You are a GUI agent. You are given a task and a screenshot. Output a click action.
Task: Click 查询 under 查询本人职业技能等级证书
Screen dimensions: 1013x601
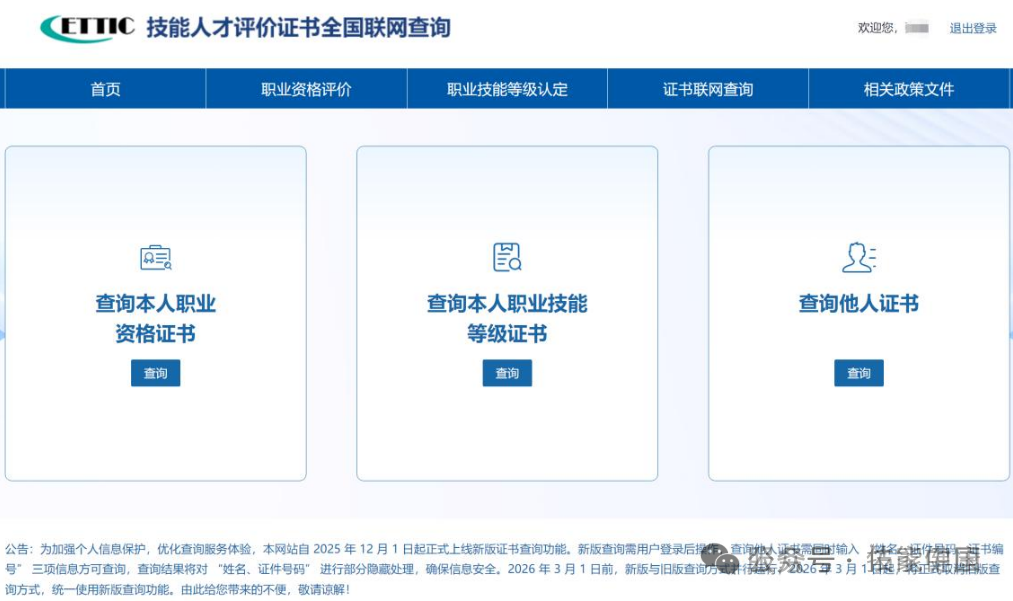pos(506,372)
